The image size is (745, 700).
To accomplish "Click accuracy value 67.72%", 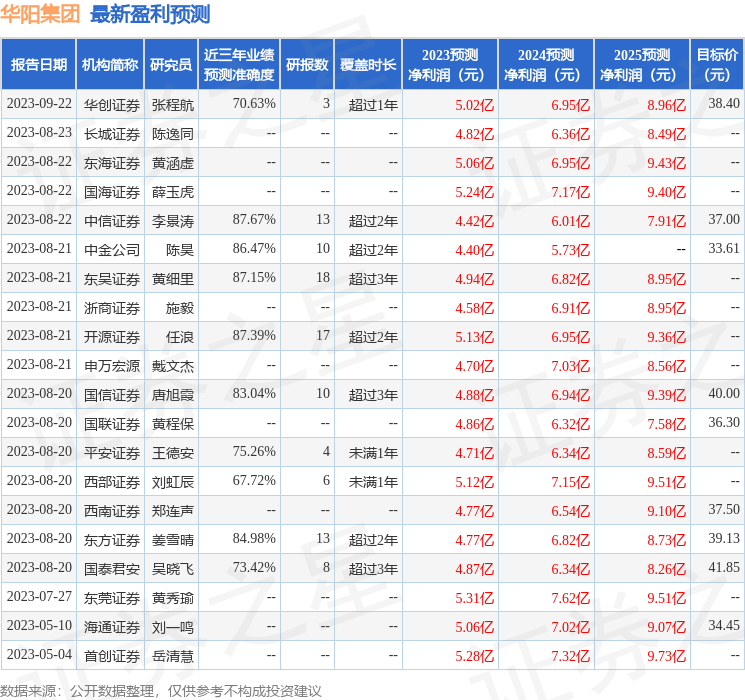I will [254, 480].
